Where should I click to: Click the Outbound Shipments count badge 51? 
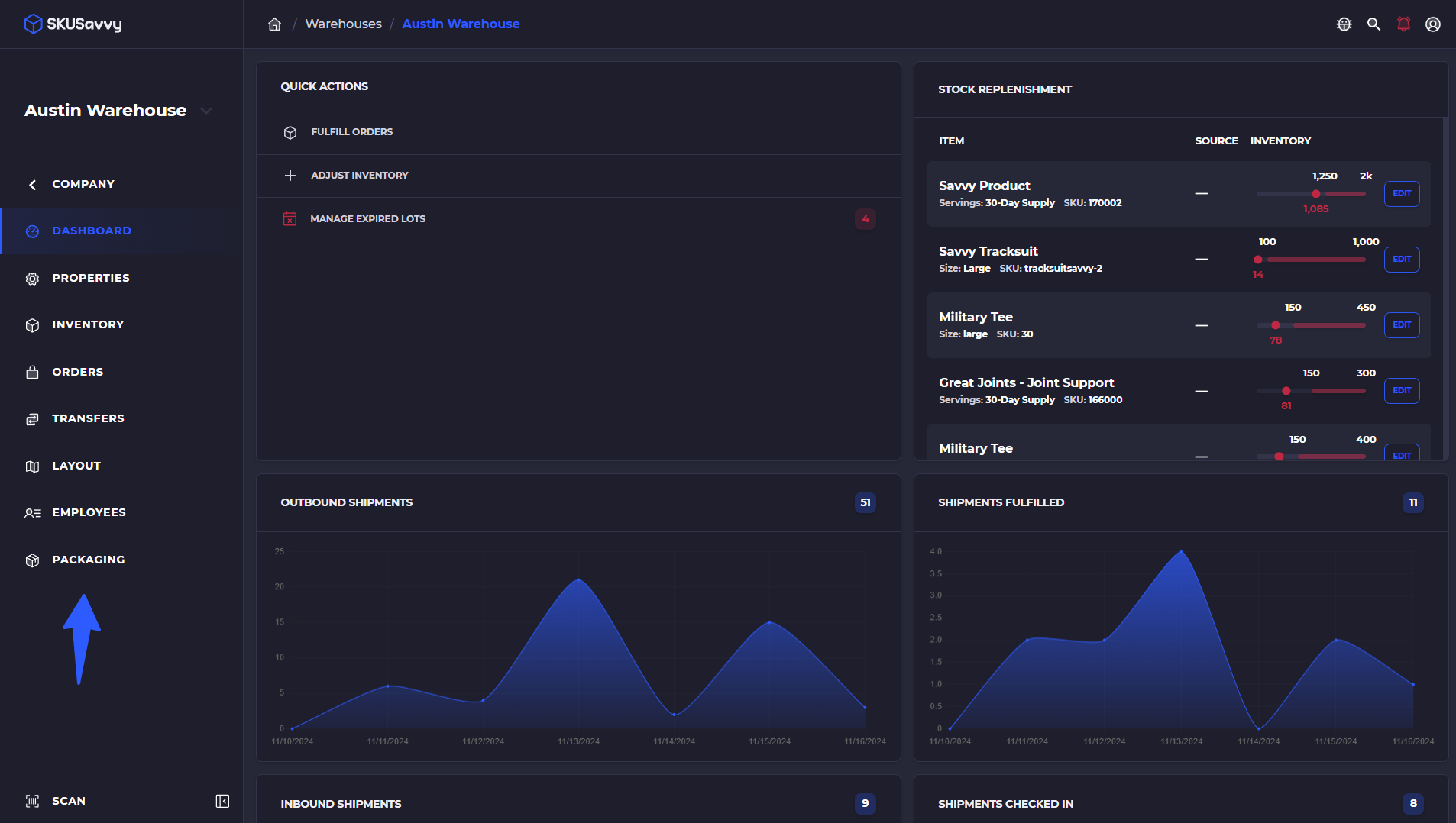[866, 502]
